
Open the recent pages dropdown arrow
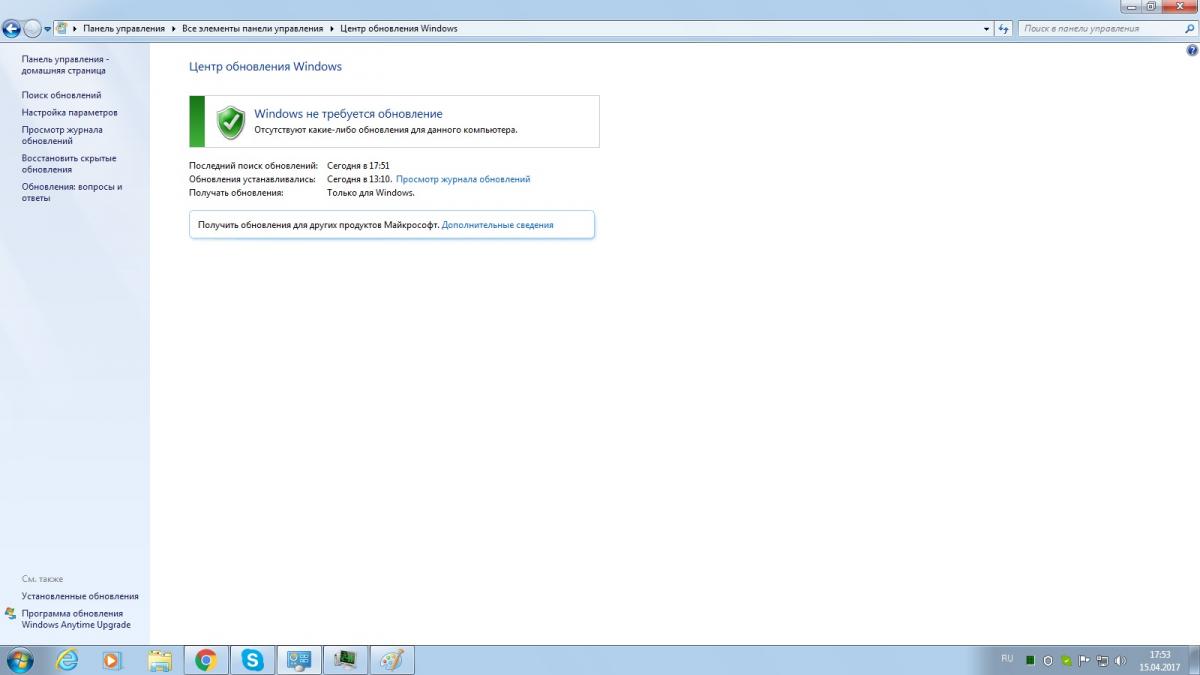pos(47,29)
